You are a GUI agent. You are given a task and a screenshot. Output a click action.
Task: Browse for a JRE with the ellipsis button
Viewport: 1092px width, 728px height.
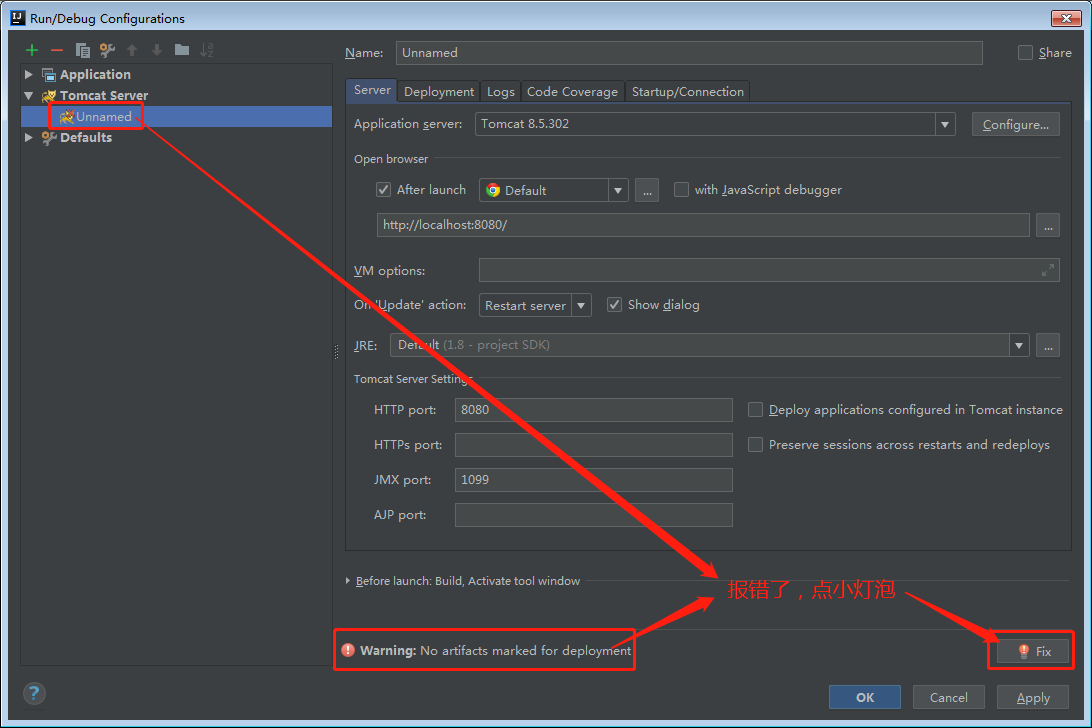point(1048,345)
